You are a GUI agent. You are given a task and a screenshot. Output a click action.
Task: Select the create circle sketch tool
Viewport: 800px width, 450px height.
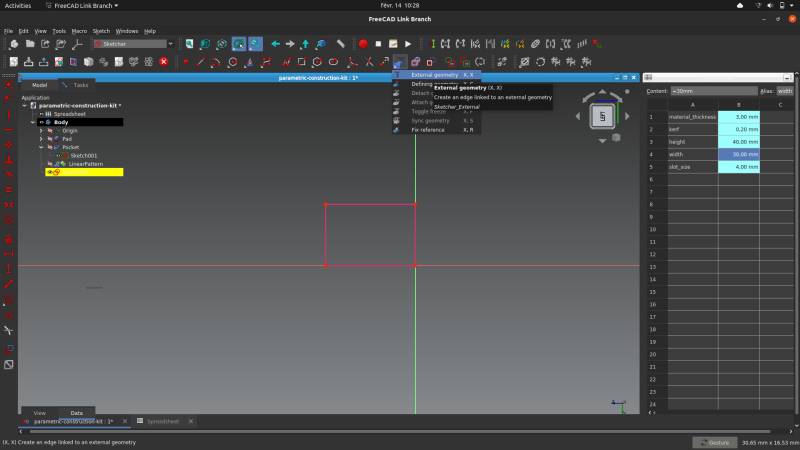(x=233, y=62)
